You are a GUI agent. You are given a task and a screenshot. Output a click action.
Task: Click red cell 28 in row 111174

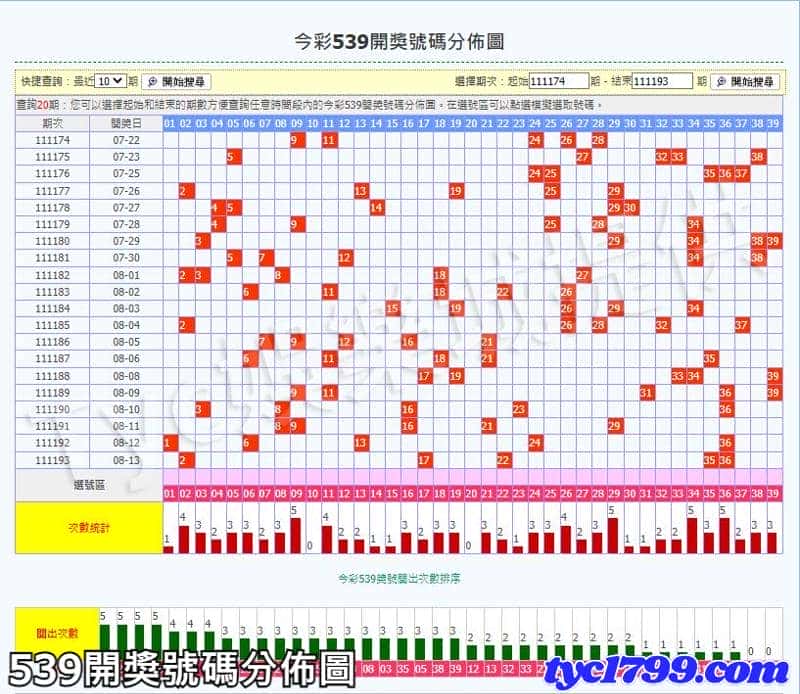click(x=598, y=140)
